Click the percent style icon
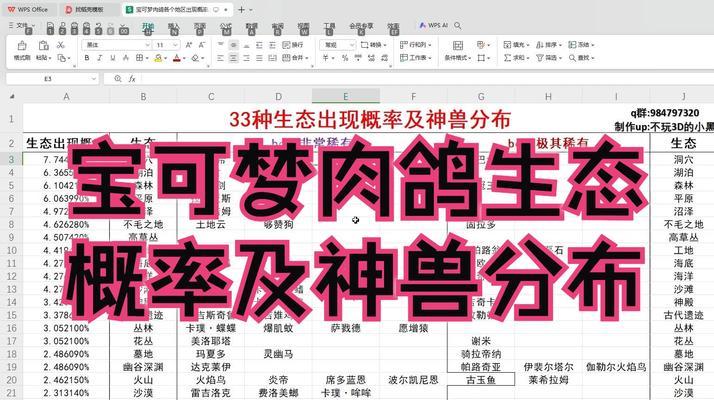 click(345, 58)
